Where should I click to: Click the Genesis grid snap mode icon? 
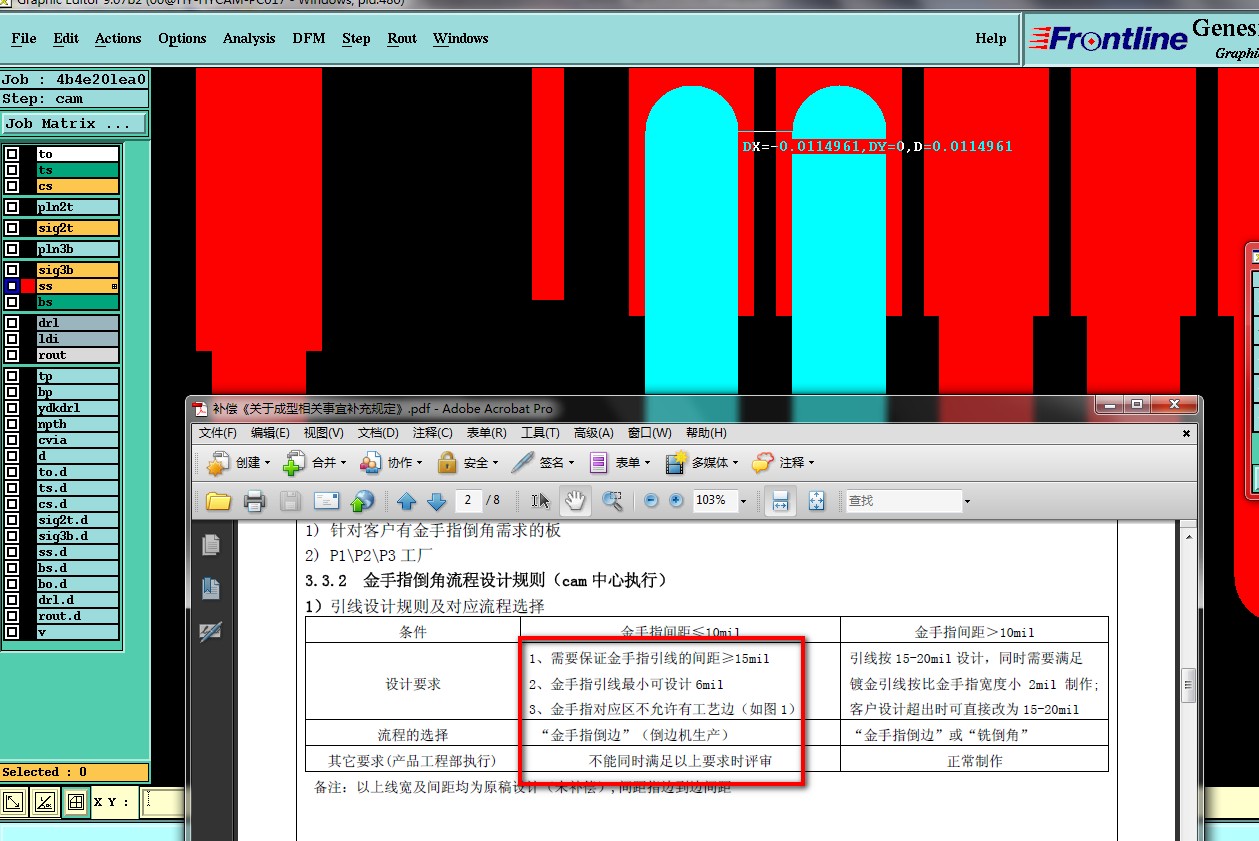click(76, 802)
